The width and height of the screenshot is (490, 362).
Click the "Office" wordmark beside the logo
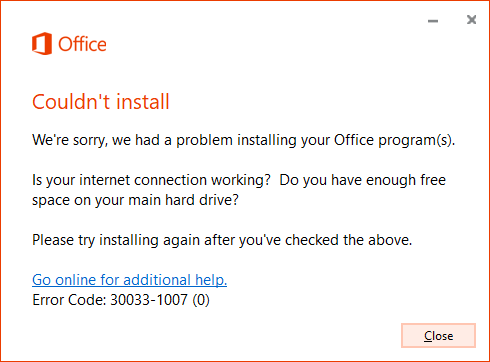pos(82,44)
